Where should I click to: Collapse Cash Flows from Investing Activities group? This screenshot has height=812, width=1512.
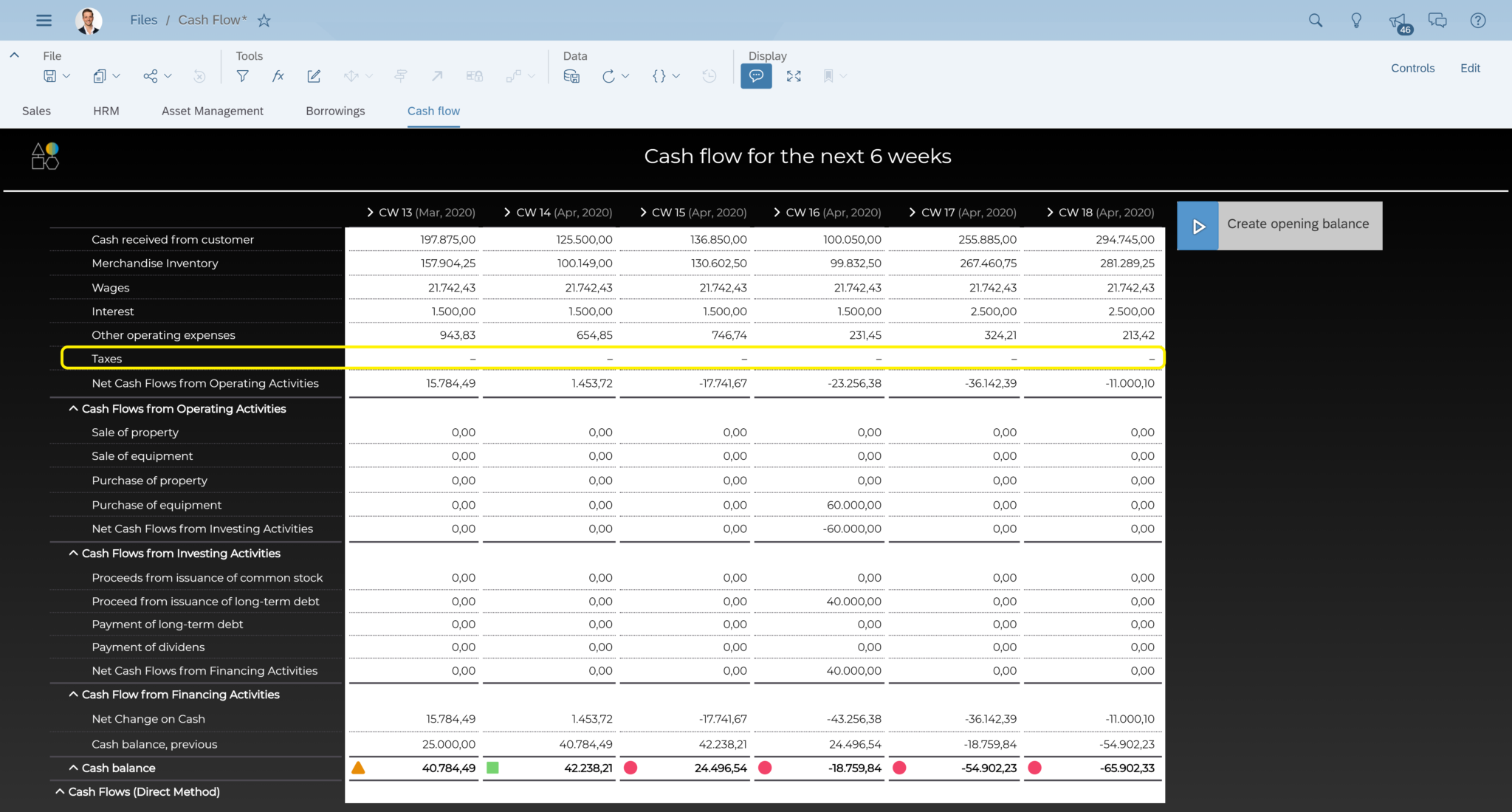click(73, 554)
